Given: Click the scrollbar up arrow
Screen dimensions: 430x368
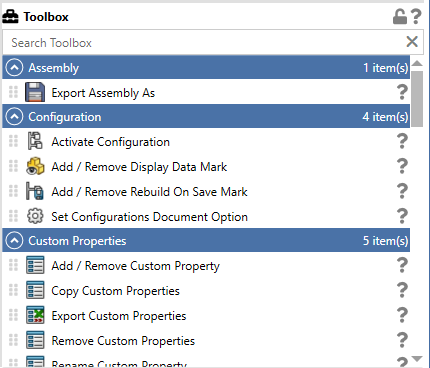Looking at the screenshot, I should click(x=417, y=63).
